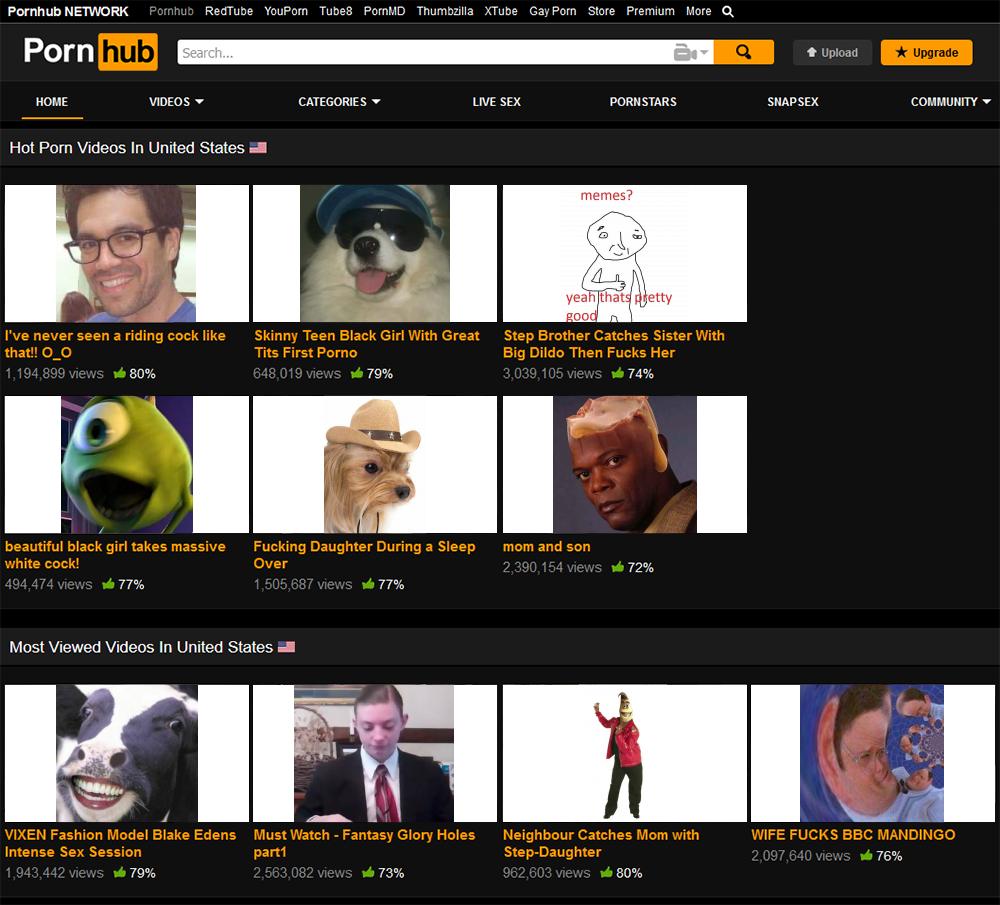The image size is (1000, 905).
Task: Expand the Videos dropdown menu
Action: click(x=176, y=101)
